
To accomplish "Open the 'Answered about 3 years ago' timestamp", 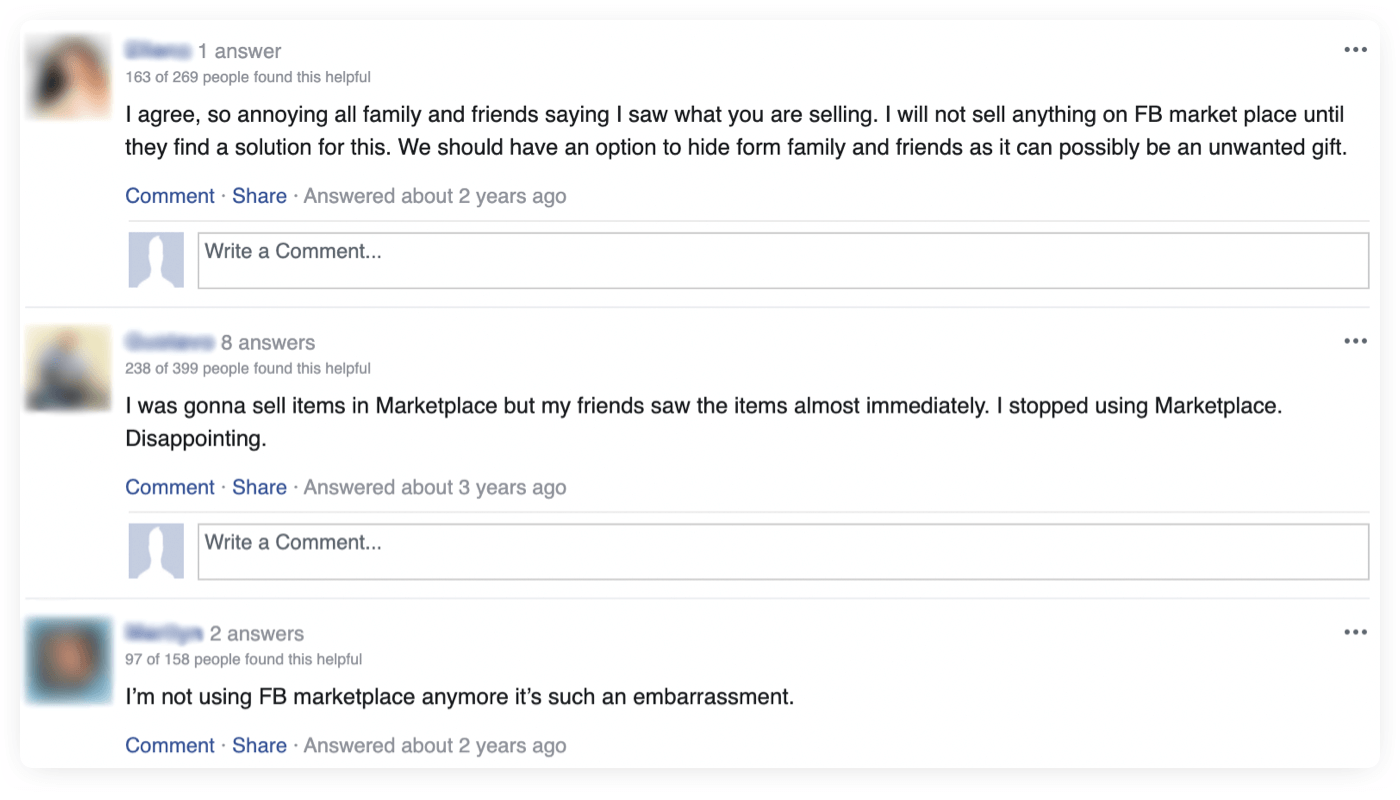I will point(434,486).
